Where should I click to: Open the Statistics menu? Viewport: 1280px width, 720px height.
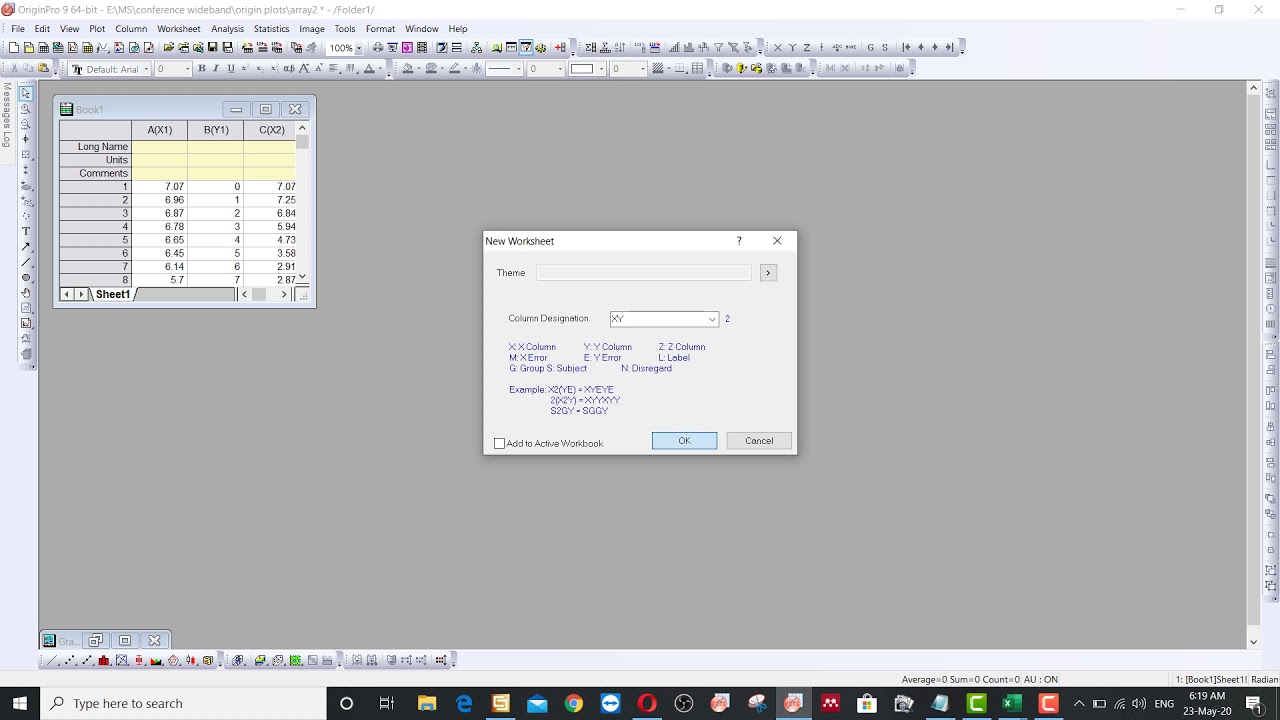[x=271, y=29]
